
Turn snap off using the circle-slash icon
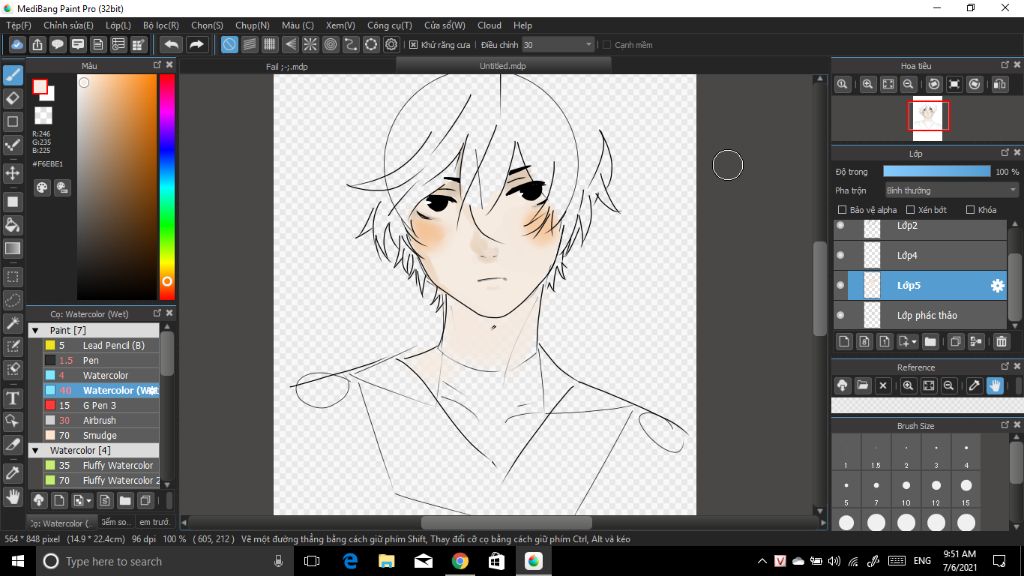coord(229,44)
